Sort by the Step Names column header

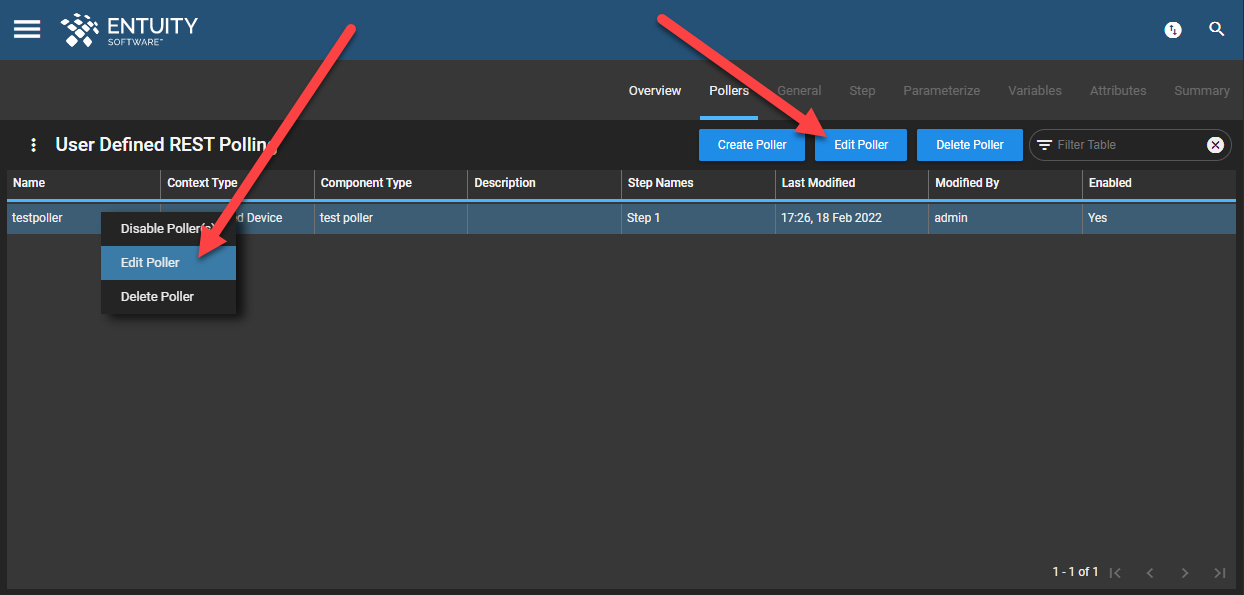[x=698, y=183]
